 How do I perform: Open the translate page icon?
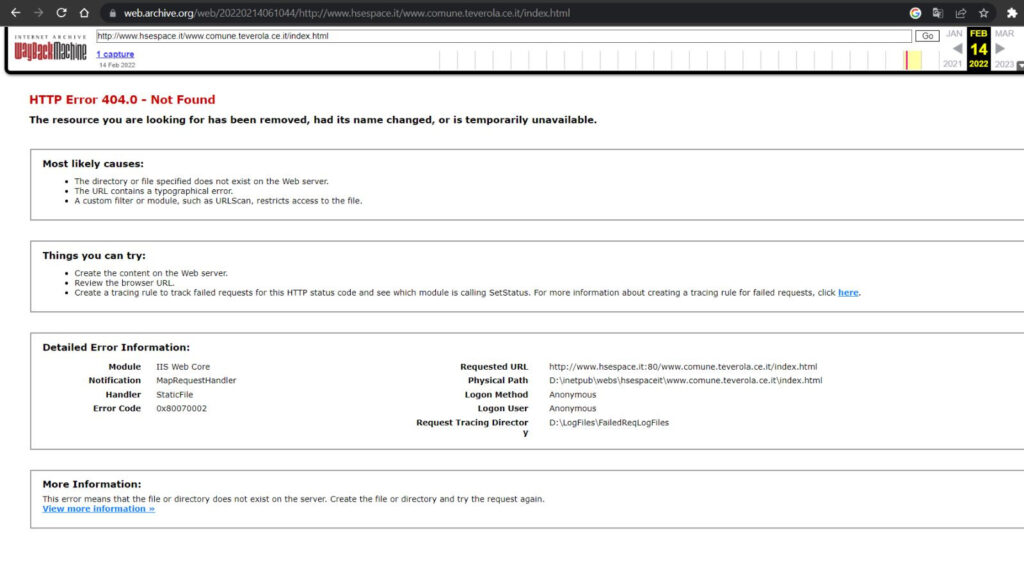click(x=938, y=13)
